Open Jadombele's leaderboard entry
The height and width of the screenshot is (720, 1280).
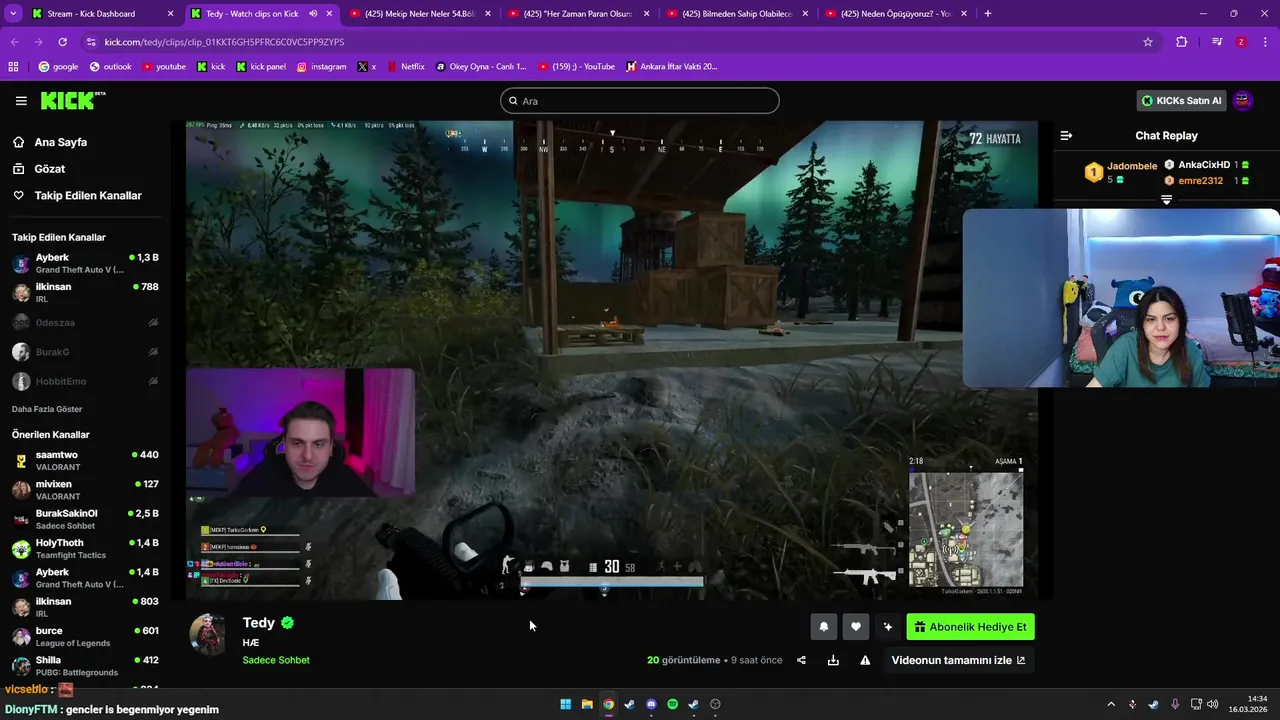(1119, 172)
